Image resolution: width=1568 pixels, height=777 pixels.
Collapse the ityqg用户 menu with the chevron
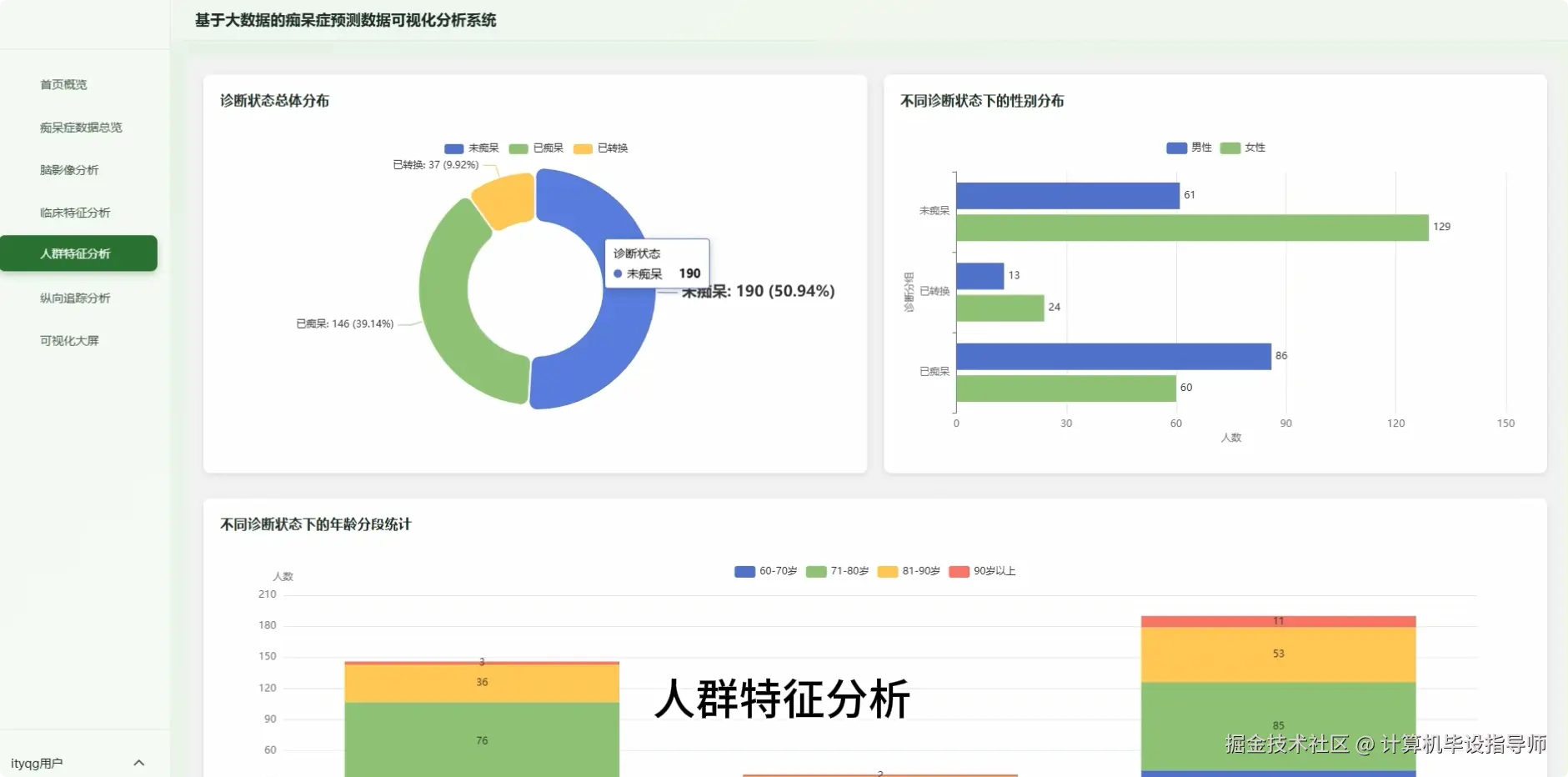(x=139, y=762)
